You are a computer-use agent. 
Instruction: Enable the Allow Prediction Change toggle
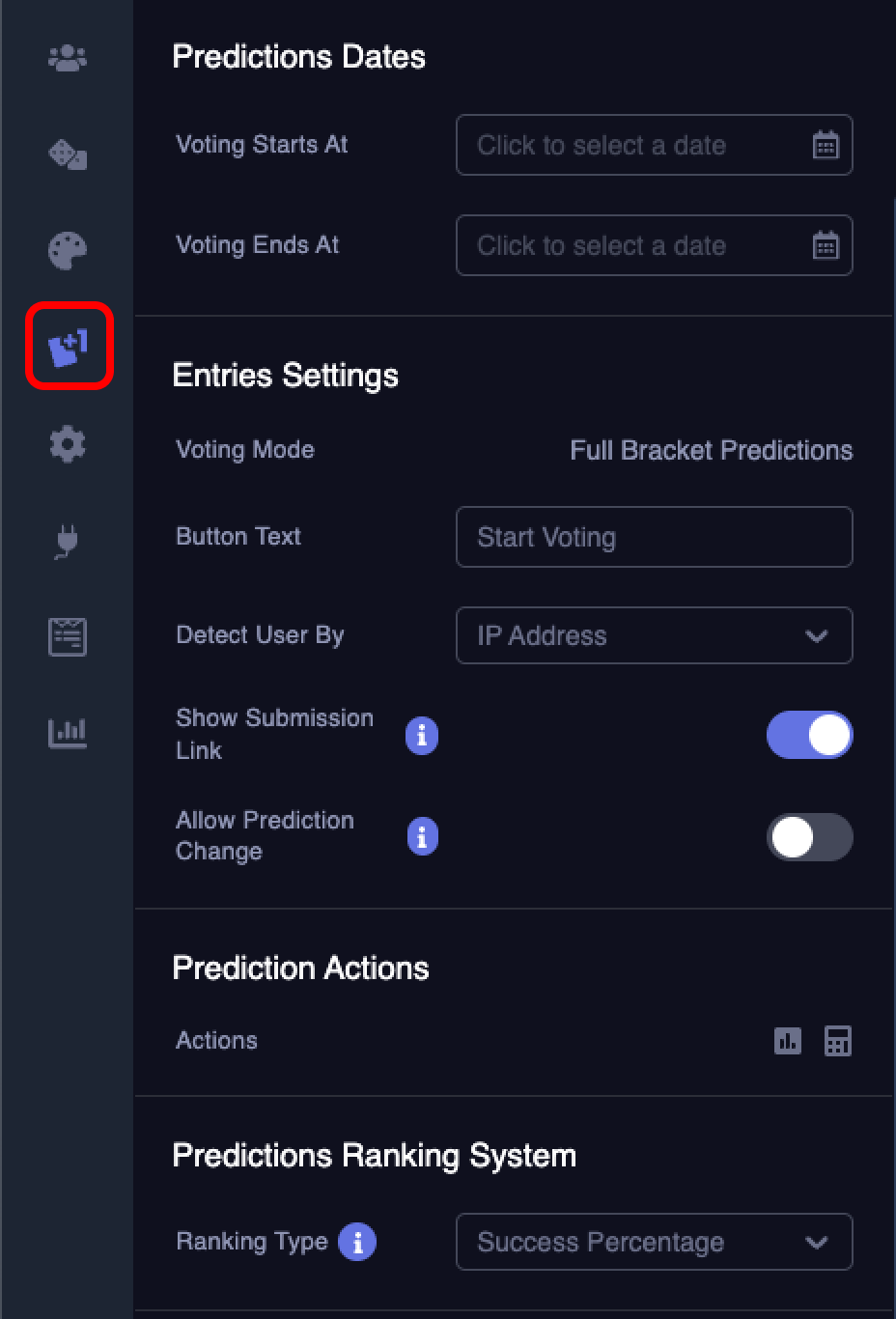click(x=809, y=837)
